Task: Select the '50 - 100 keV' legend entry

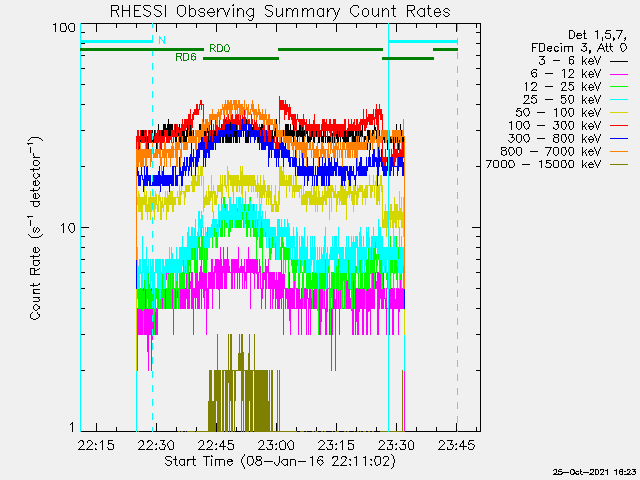Action: tap(572, 113)
